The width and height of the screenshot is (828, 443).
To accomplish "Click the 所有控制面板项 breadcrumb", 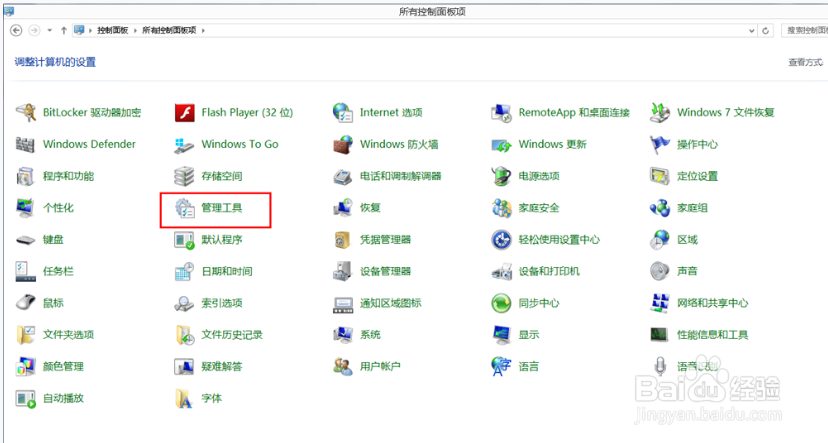I will pos(169,31).
